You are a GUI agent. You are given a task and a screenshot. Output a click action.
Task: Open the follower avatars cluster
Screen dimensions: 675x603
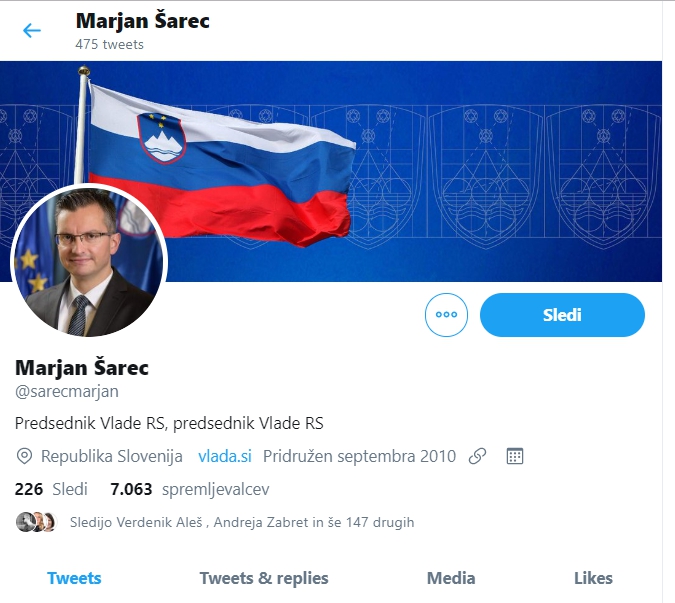coord(36,522)
